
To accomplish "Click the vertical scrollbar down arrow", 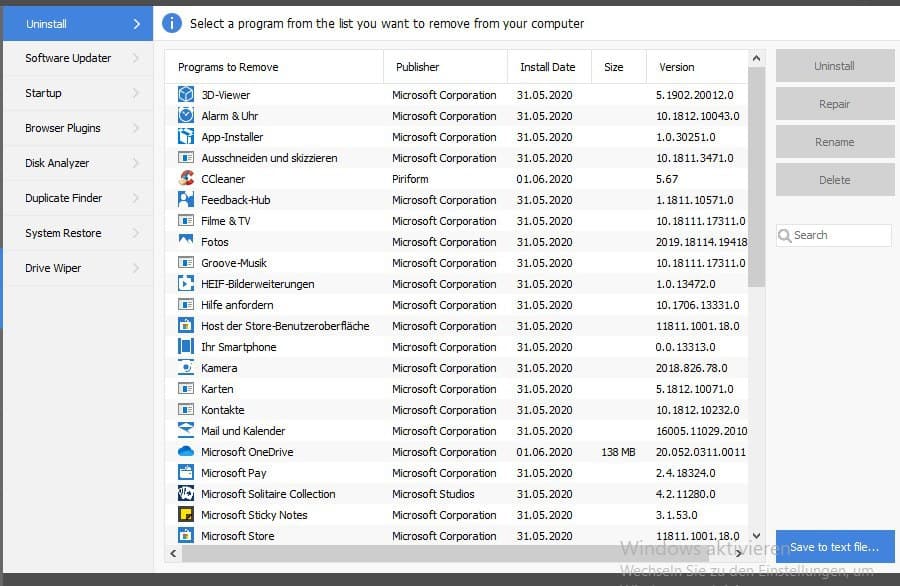I will 756,536.
